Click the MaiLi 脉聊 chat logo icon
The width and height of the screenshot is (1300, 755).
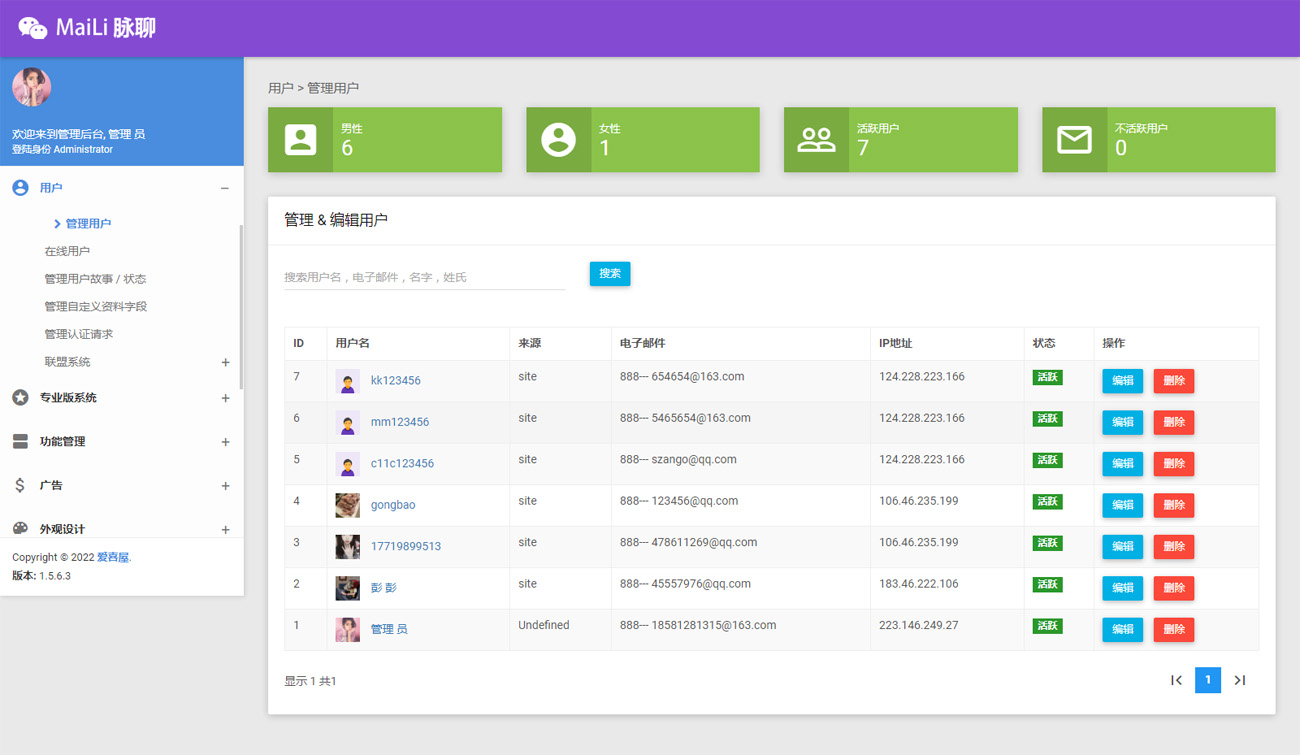[x=34, y=27]
